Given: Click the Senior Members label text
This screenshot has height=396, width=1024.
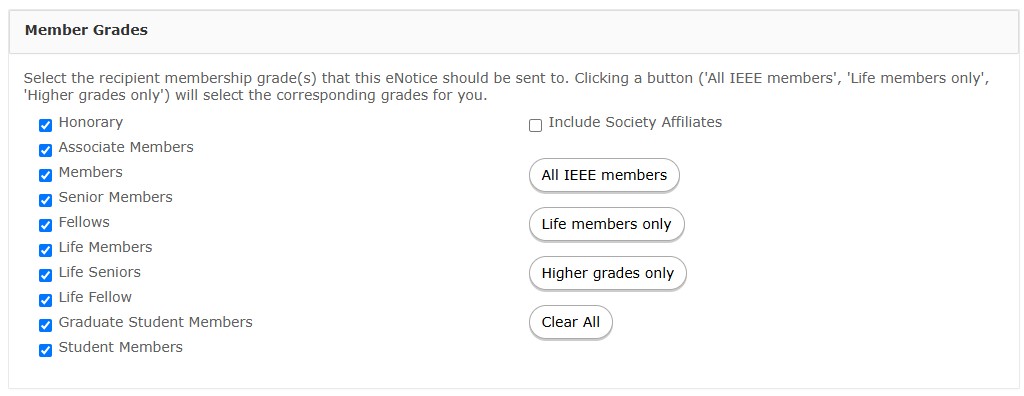Looking at the screenshot, I should (x=116, y=197).
